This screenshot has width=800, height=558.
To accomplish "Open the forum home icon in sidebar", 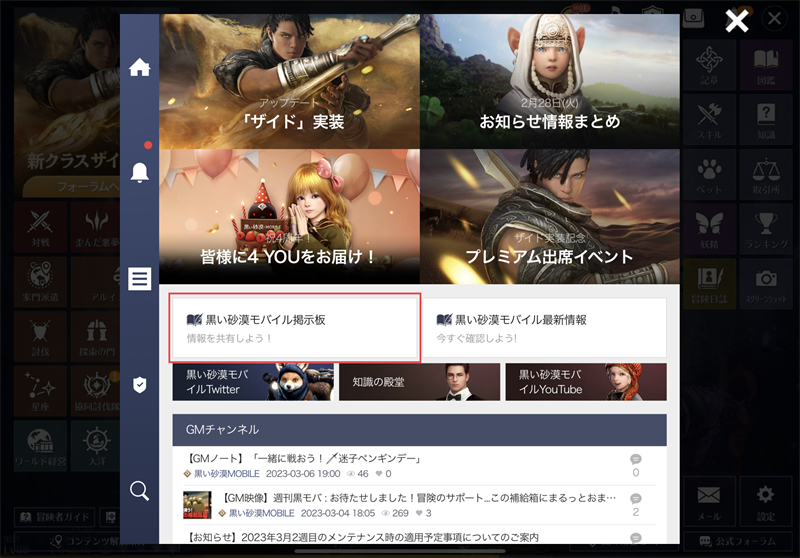I will [139, 67].
